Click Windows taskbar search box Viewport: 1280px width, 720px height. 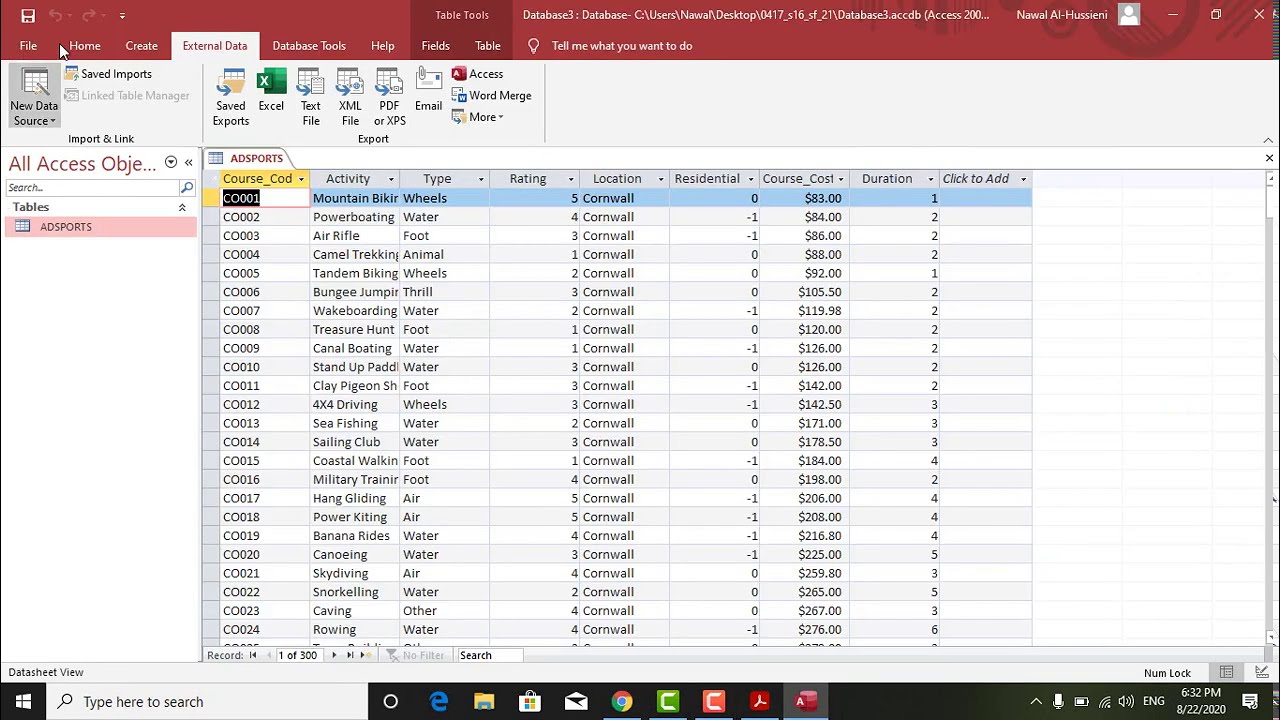pos(207,702)
